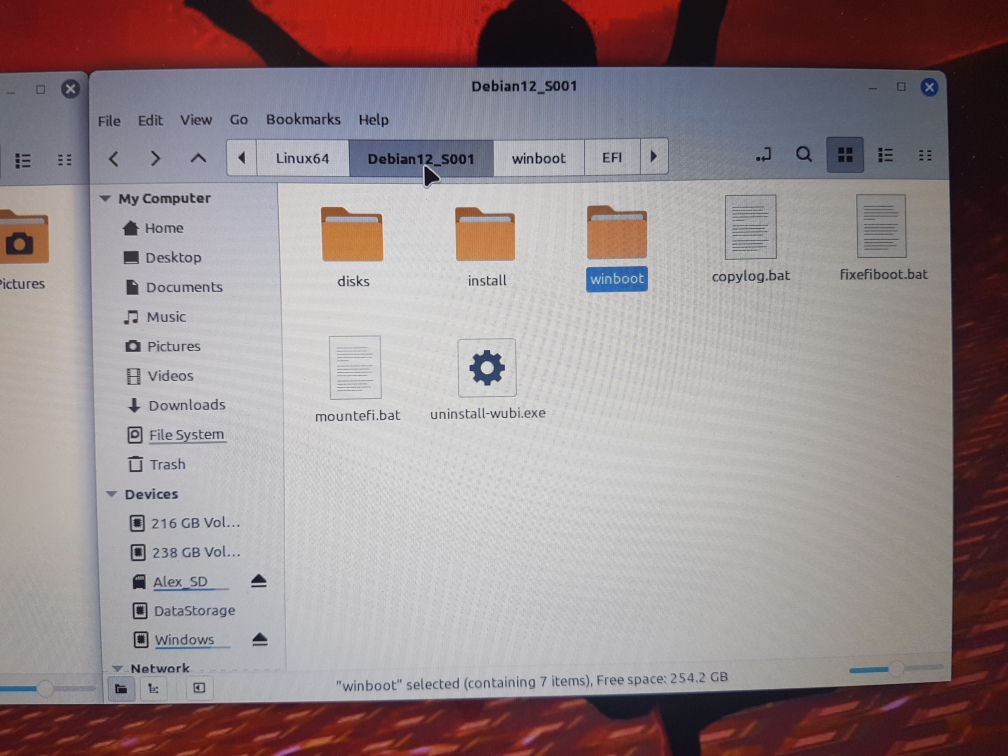This screenshot has width=1008, height=756.
Task: Switch to list view
Action: click(x=885, y=155)
